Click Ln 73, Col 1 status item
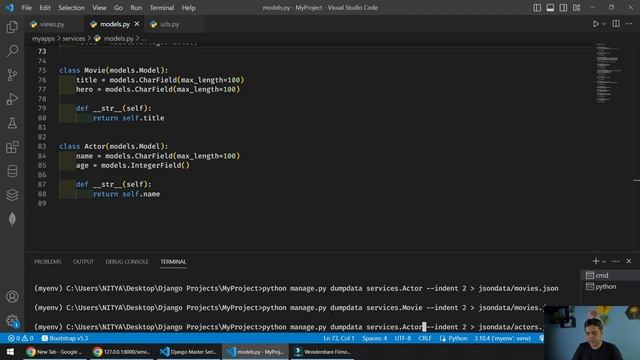Screen dimensions: 640x360 tap(339, 338)
